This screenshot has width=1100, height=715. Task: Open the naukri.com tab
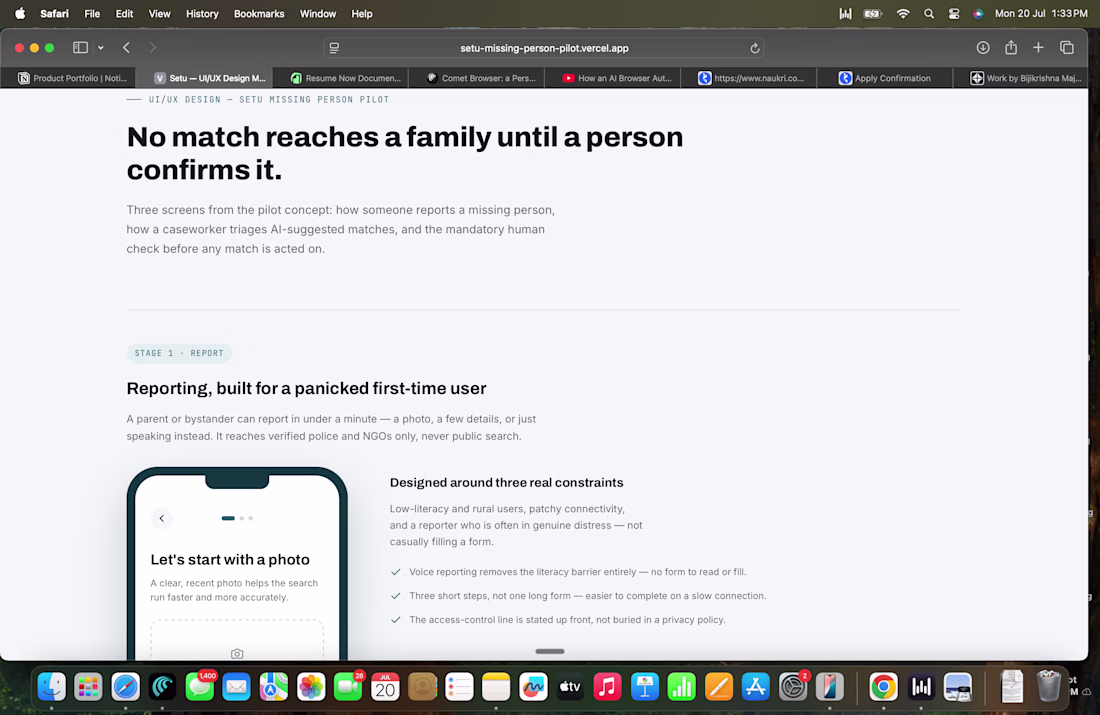coord(749,78)
